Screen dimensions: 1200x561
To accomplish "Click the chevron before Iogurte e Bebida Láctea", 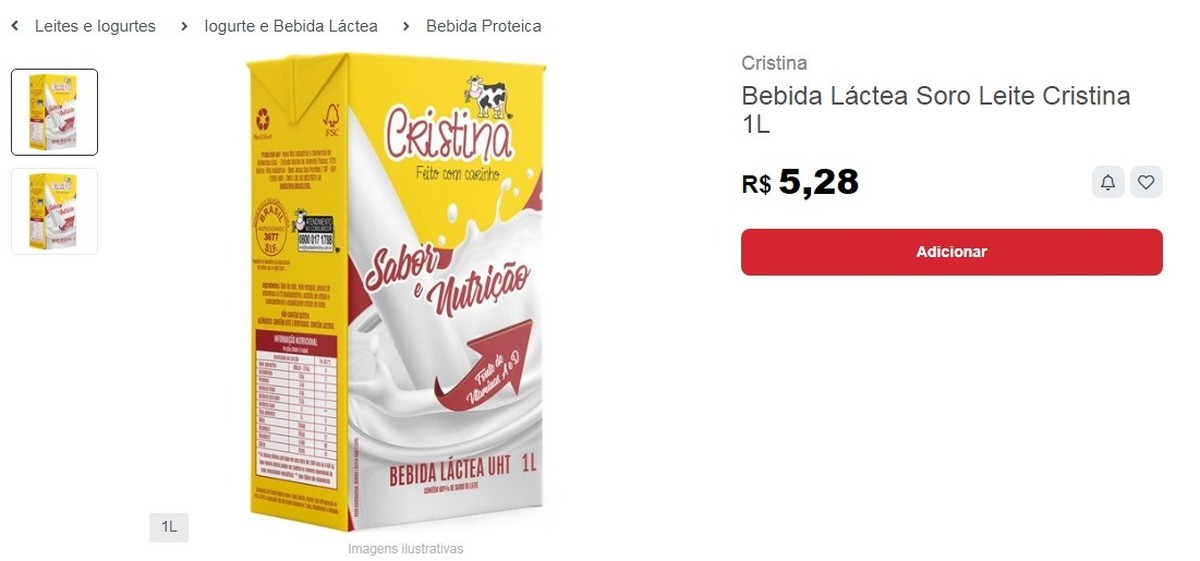I will tap(184, 26).
